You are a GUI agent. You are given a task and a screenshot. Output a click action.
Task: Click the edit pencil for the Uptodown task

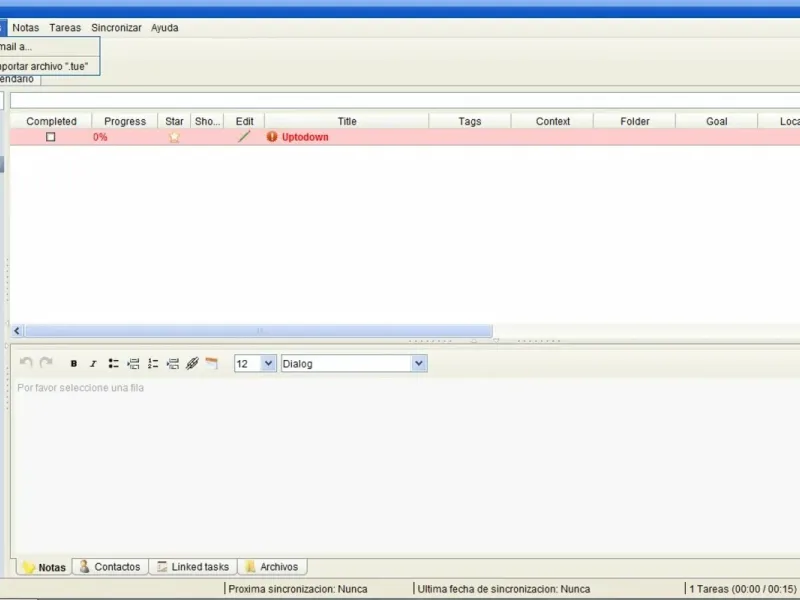click(x=244, y=136)
